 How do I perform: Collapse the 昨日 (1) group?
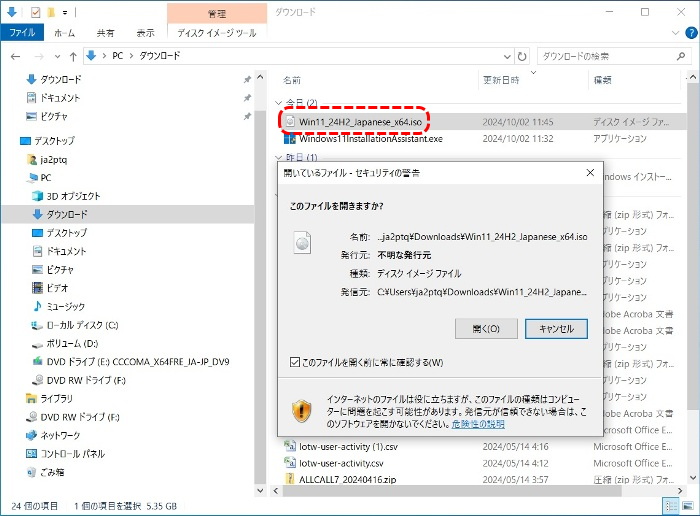coord(279,158)
